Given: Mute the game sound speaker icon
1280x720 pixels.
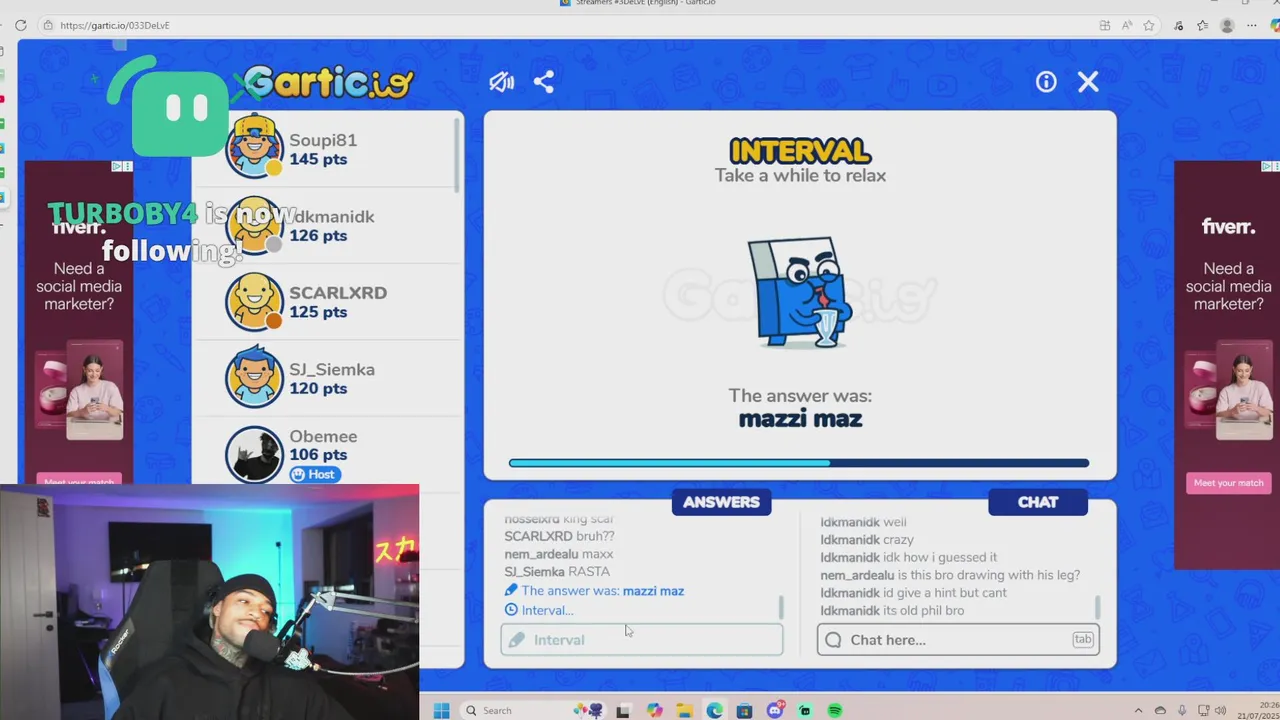Looking at the screenshot, I should [501, 82].
